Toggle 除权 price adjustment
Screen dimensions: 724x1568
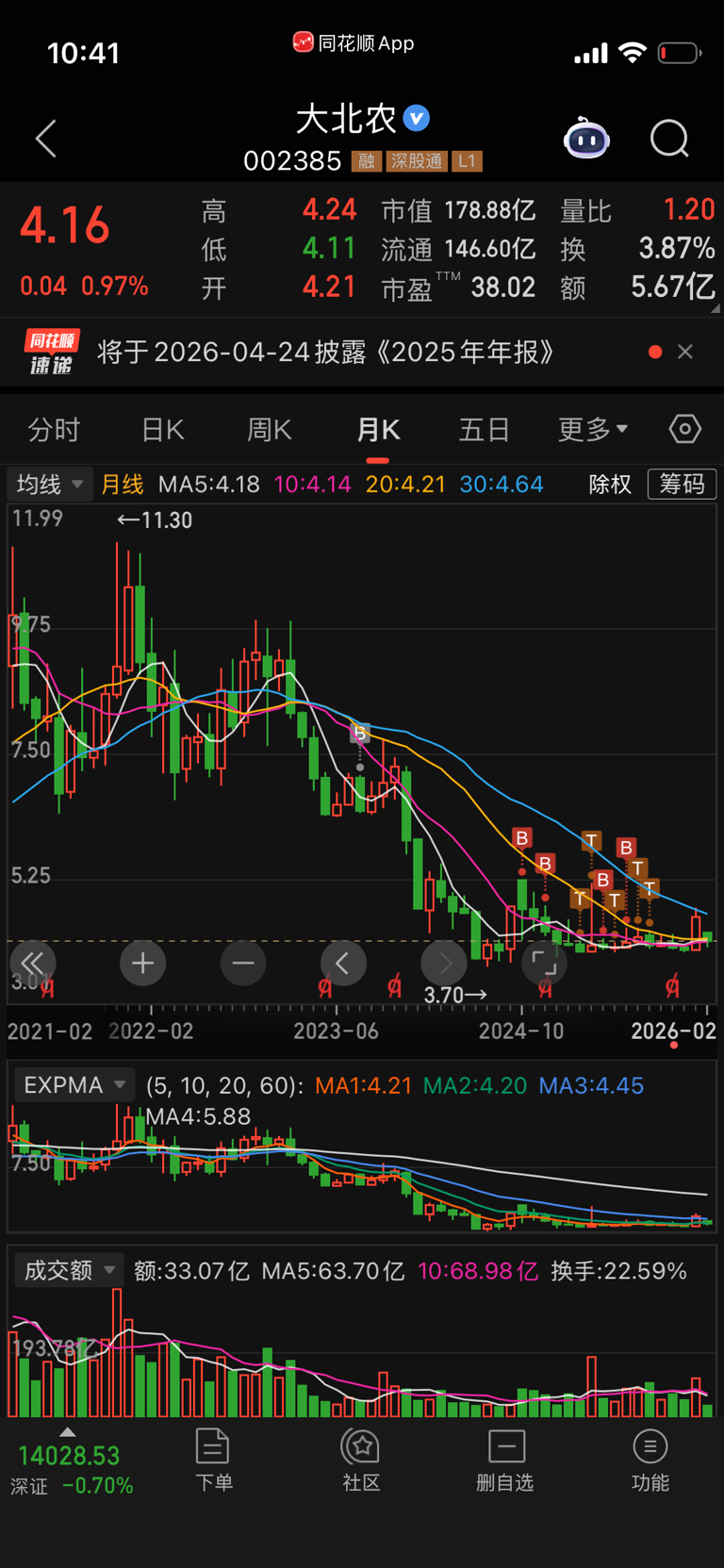click(x=610, y=485)
